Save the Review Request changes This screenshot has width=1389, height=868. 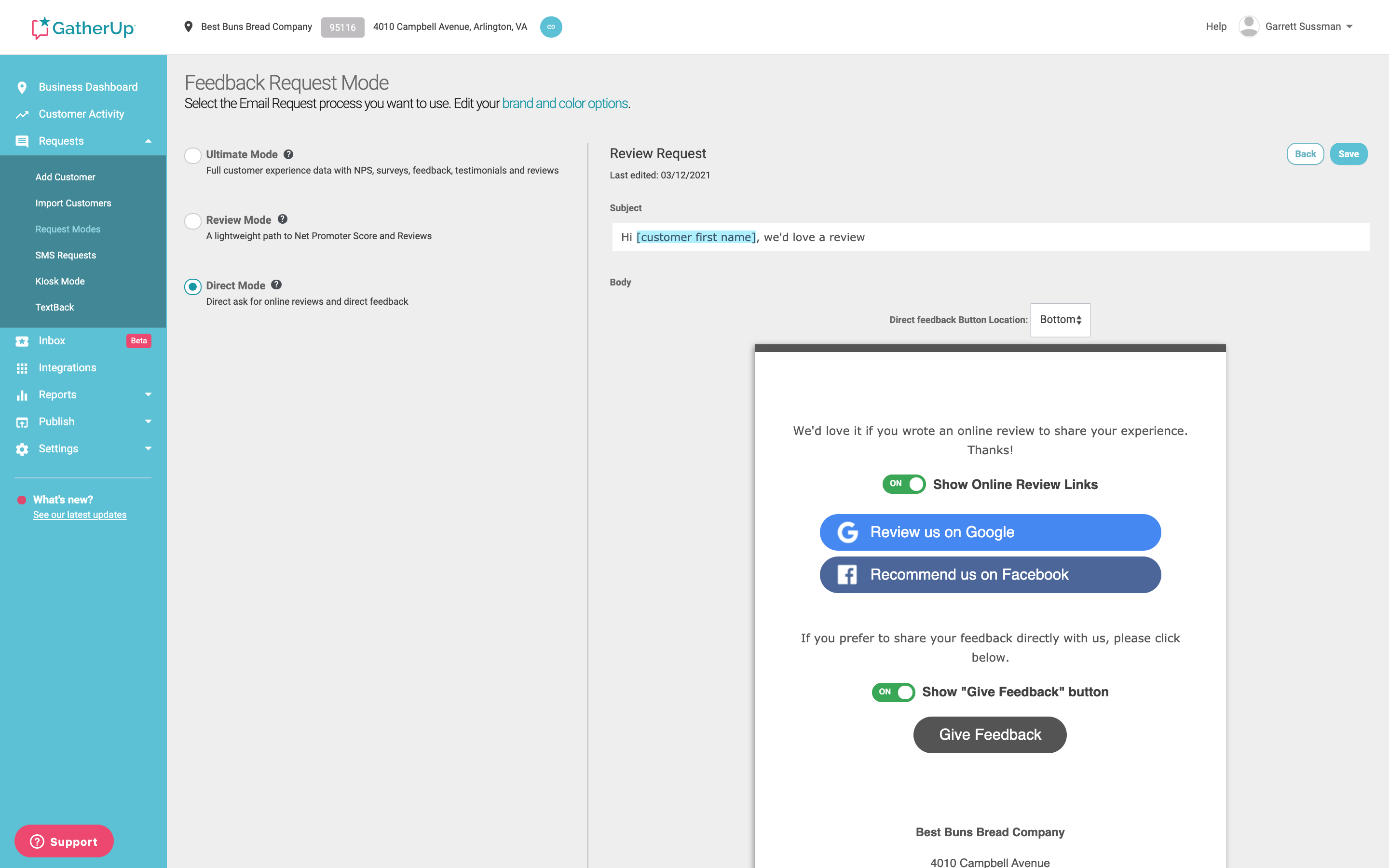(1349, 153)
